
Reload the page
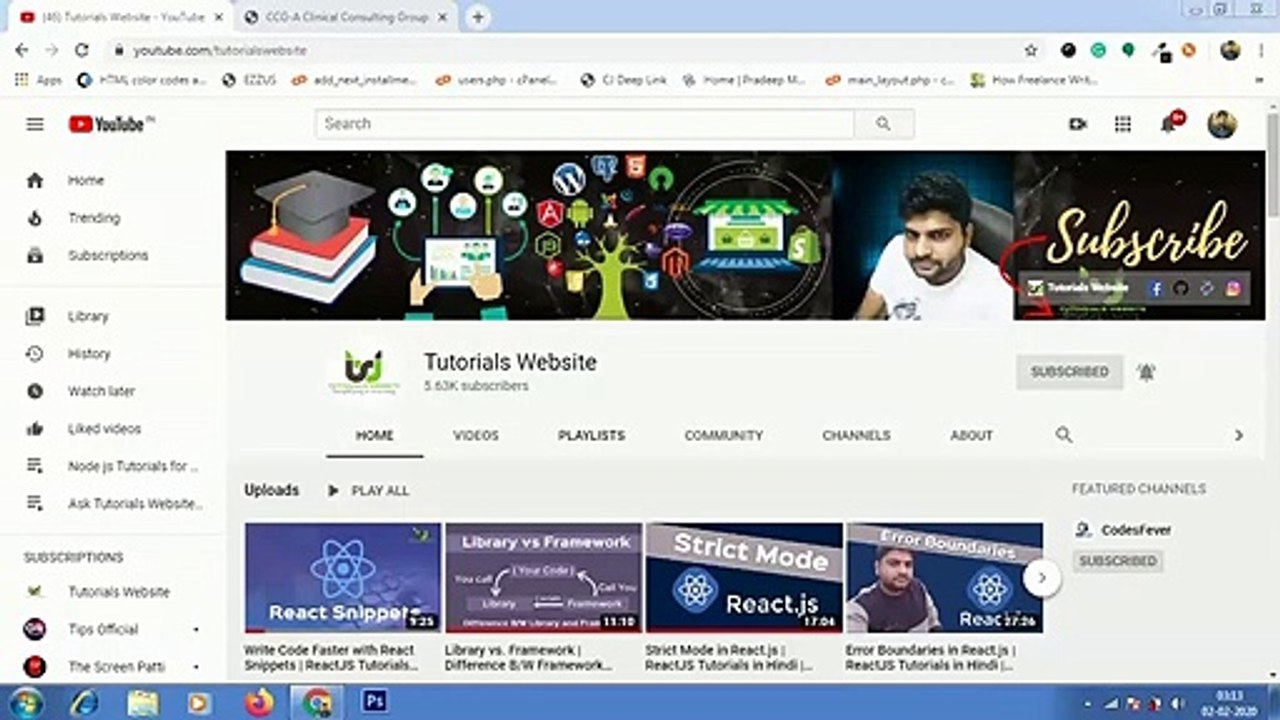pos(82,50)
